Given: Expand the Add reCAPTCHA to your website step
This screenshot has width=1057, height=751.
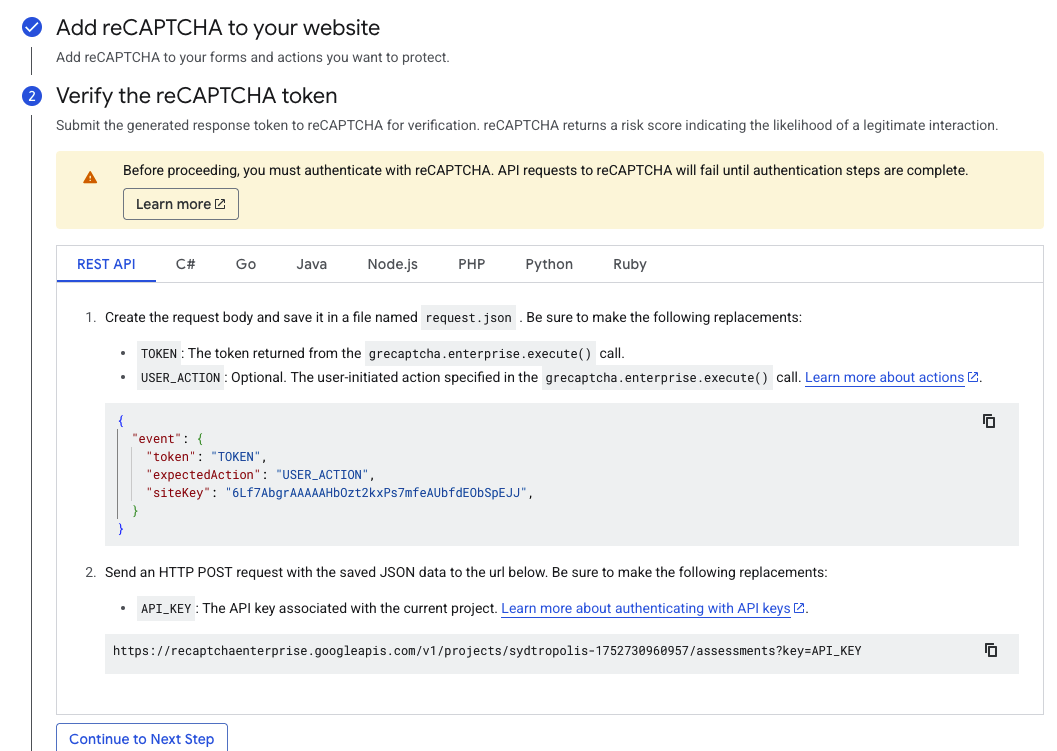Looking at the screenshot, I should [x=218, y=28].
